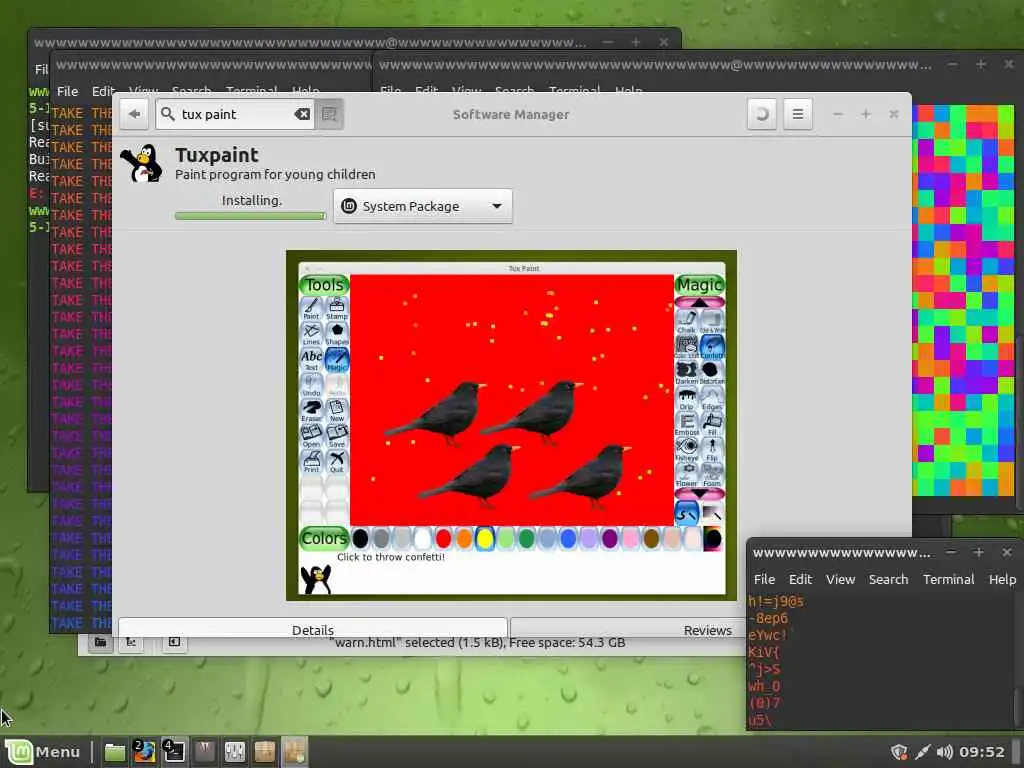Open Help menu in bottom-right terminal
The image size is (1024, 768).
[x=1002, y=579]
